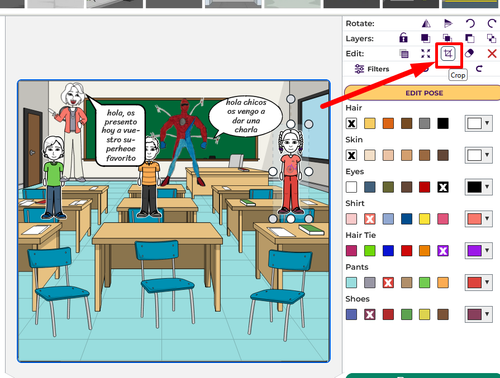Viewport: 500px width, 378px height.
Task: Click the resize-to-fit arrows icon
Action: pos(426,54)
